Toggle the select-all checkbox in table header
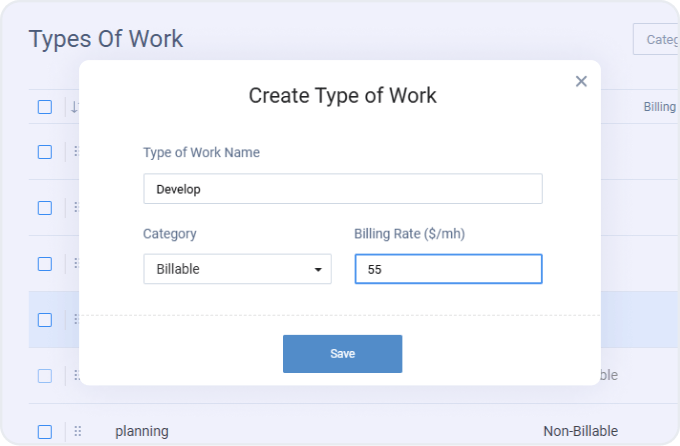This screenshot has height=446, width=680. click(x=45, y=107)
